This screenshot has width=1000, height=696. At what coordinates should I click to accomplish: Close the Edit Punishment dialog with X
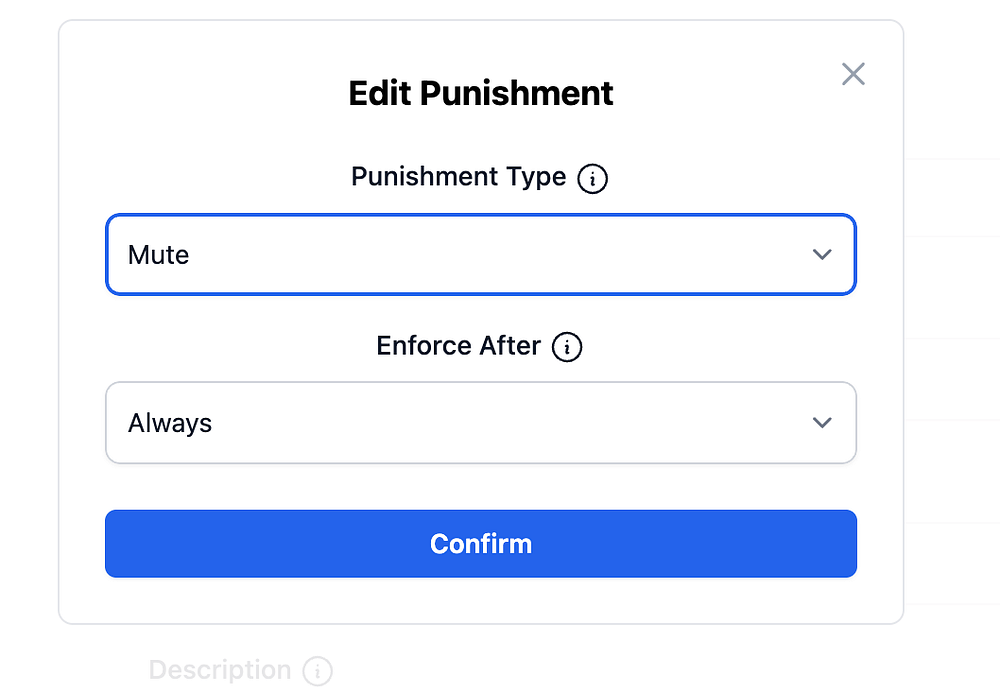(x=853, y=74)
